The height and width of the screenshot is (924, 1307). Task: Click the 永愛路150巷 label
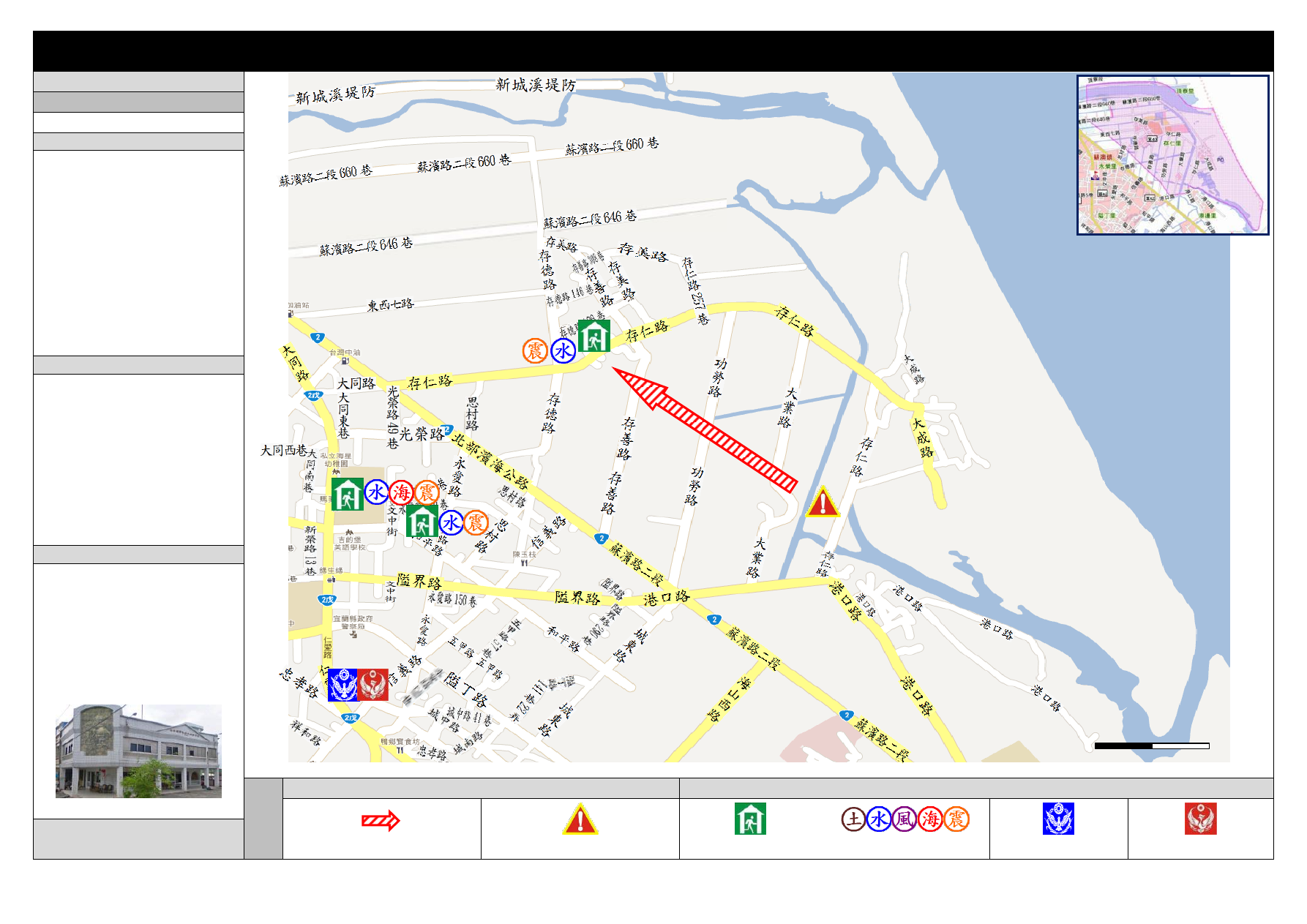click(x=452, y=600)
